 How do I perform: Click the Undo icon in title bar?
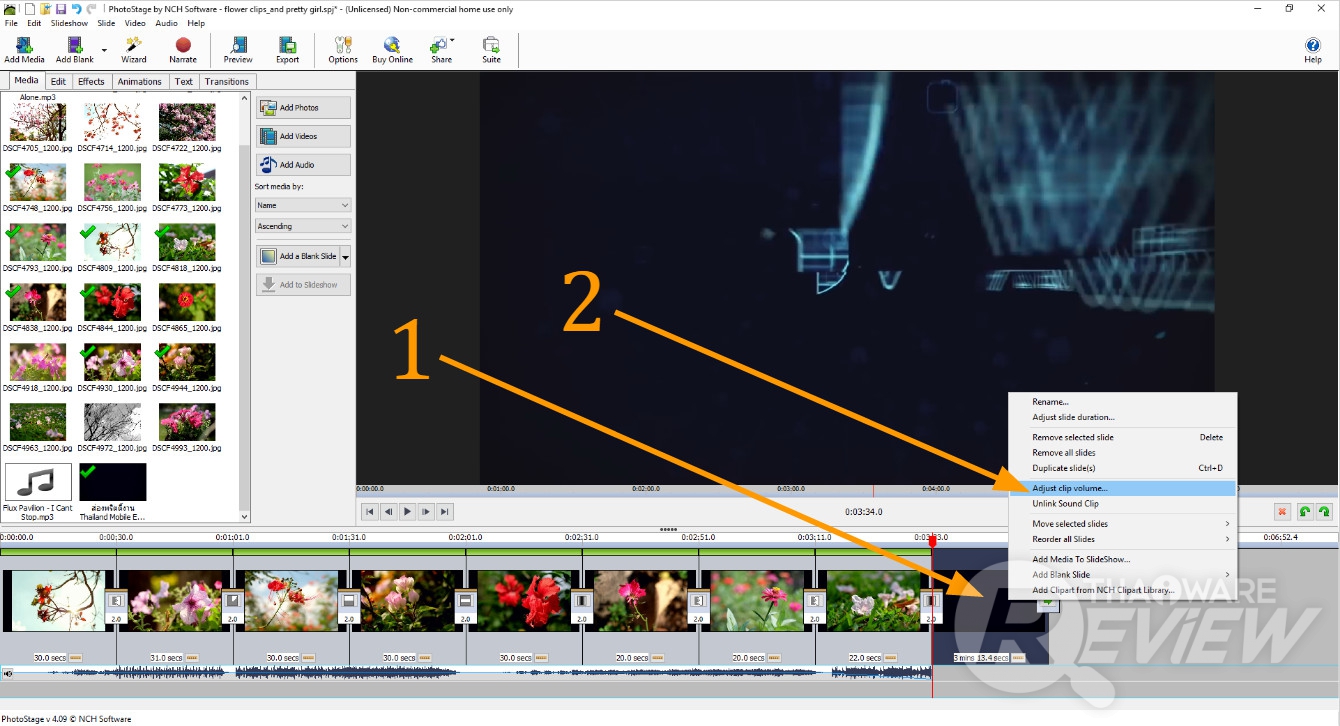click(76, 9)
